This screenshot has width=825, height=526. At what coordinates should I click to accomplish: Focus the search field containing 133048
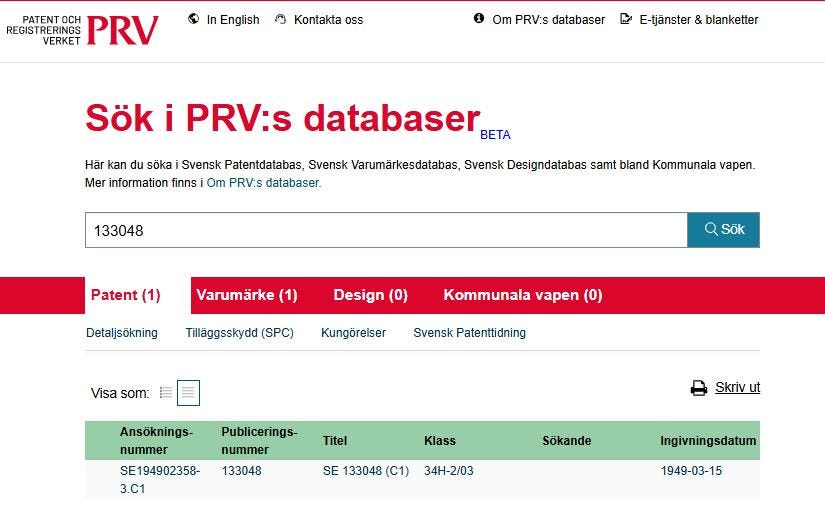point(386,230)
